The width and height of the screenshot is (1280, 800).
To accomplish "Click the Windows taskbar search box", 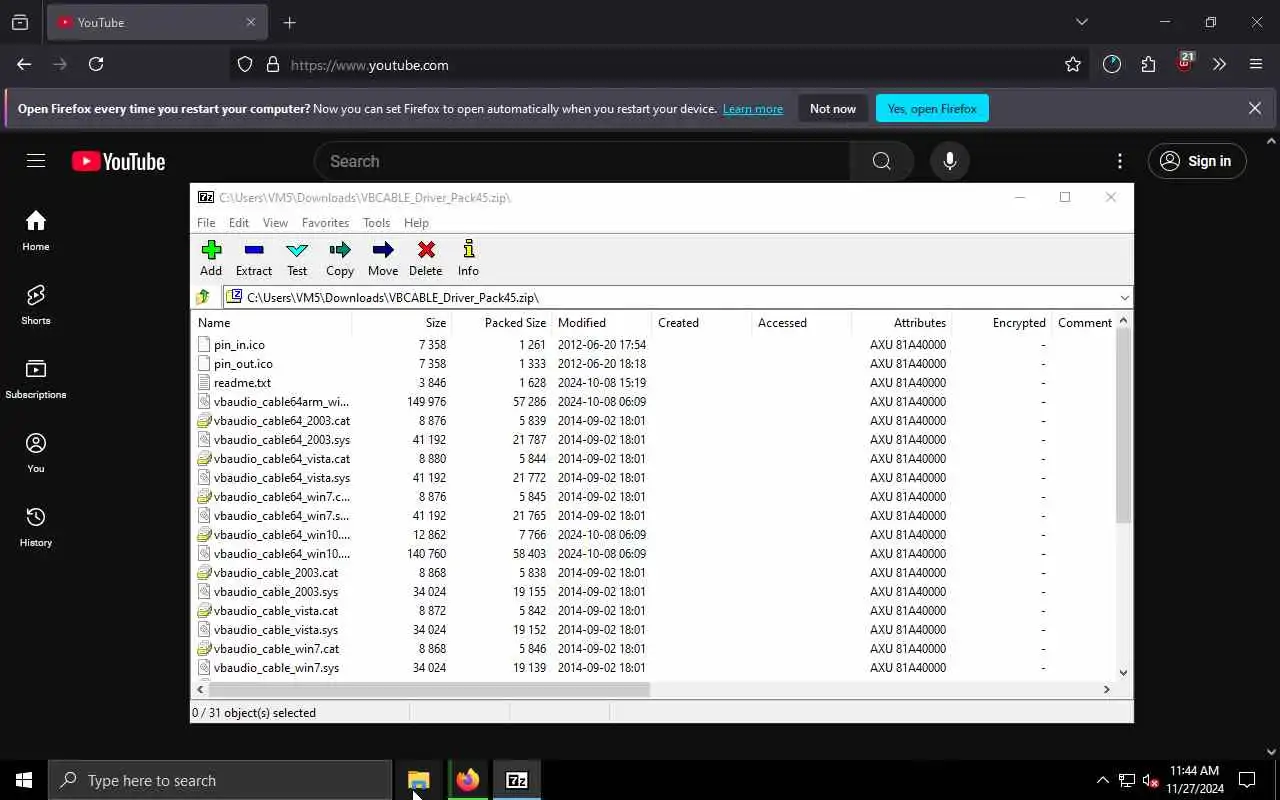I will [x=220, y=780].
